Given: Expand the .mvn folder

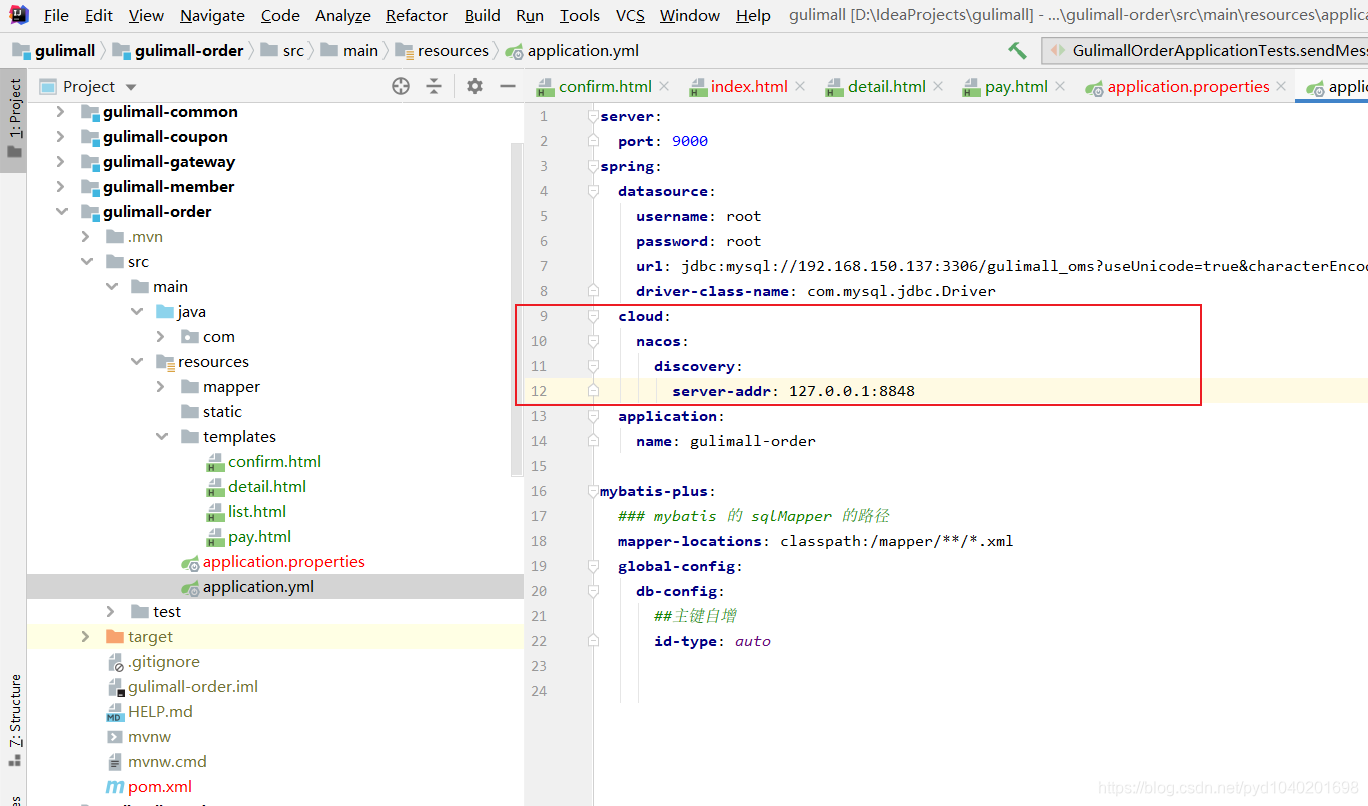Looking at the screenshot, I should coord(86,236).
